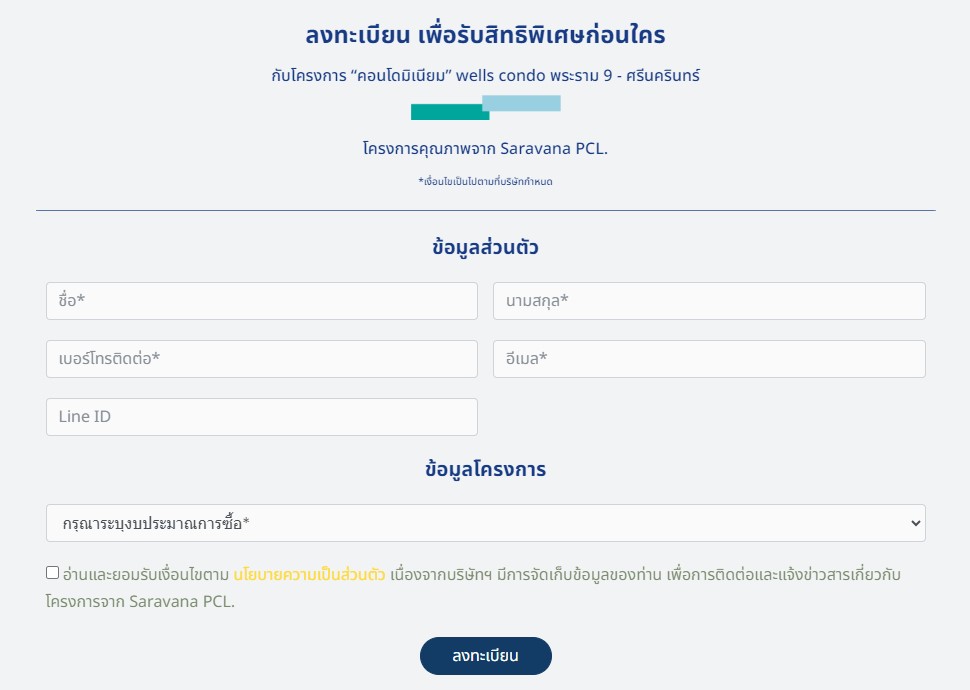Click the ข้อมูลส่วนตัว section heading

485,248
